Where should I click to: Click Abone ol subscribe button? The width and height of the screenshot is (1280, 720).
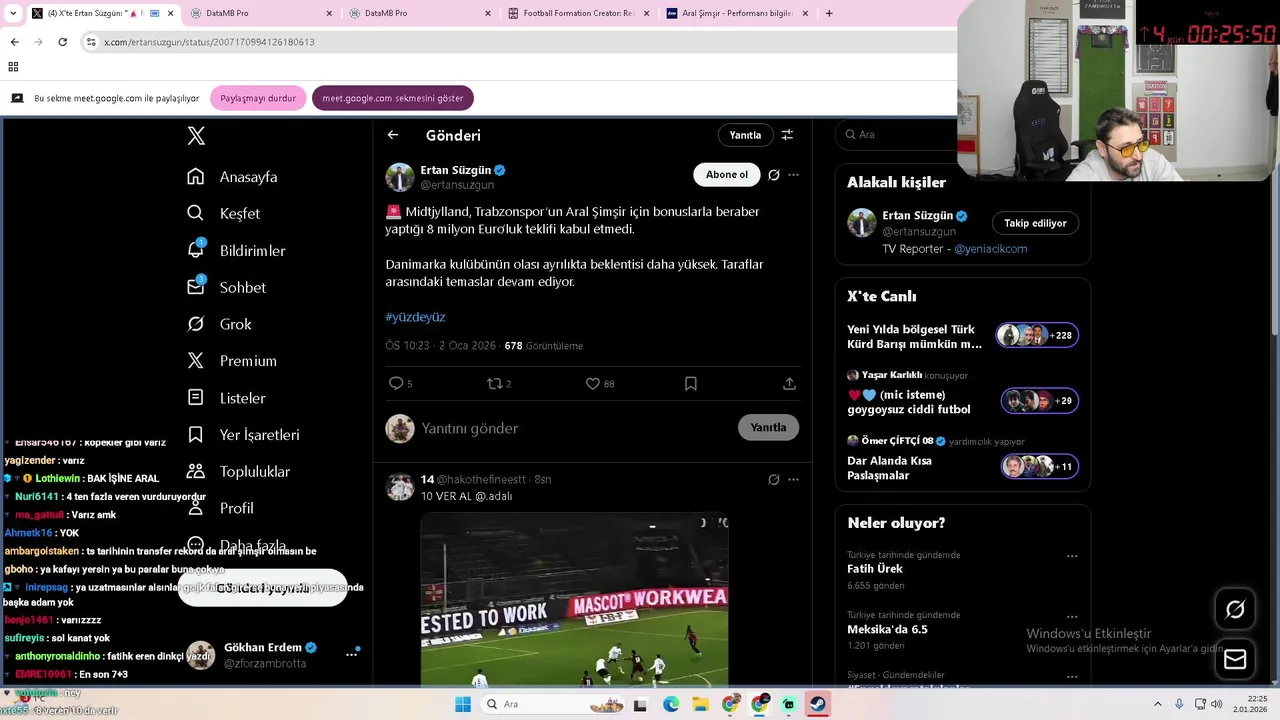click(x=727, y=175)
